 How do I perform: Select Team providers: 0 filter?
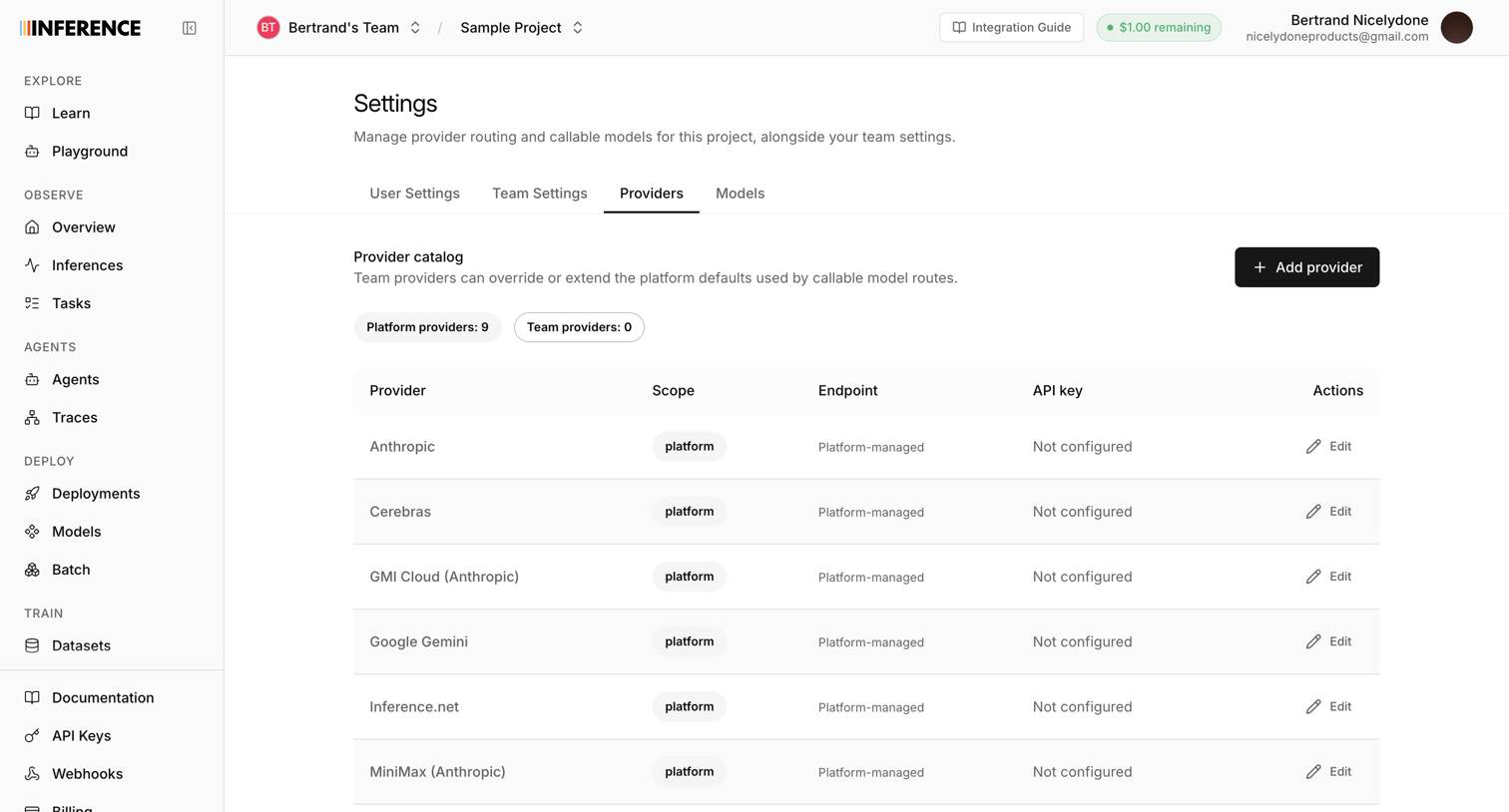click(x=579, y=327)
